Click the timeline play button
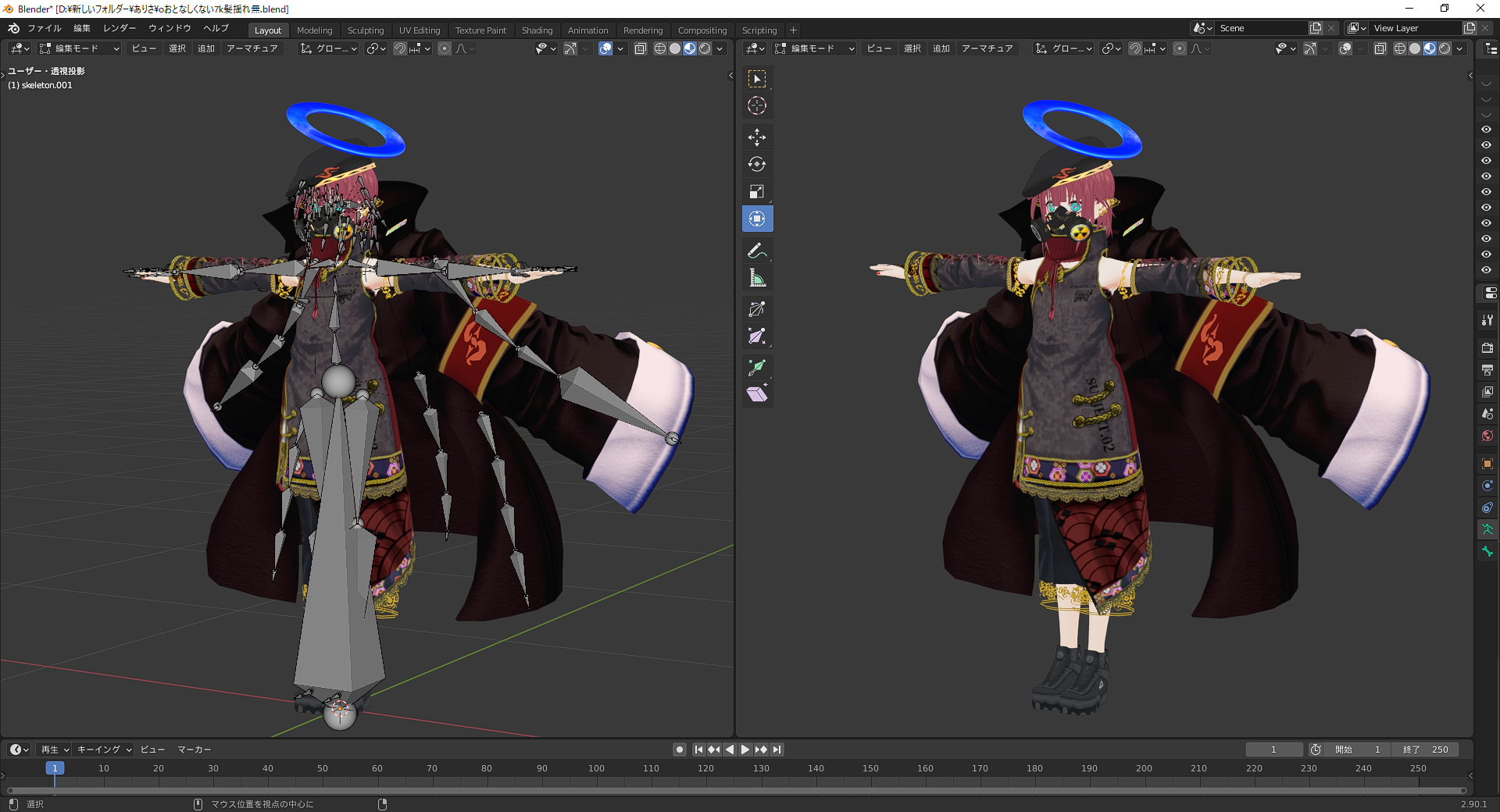This screenshot has height=812, width=1500. click(x=745, y=750)
